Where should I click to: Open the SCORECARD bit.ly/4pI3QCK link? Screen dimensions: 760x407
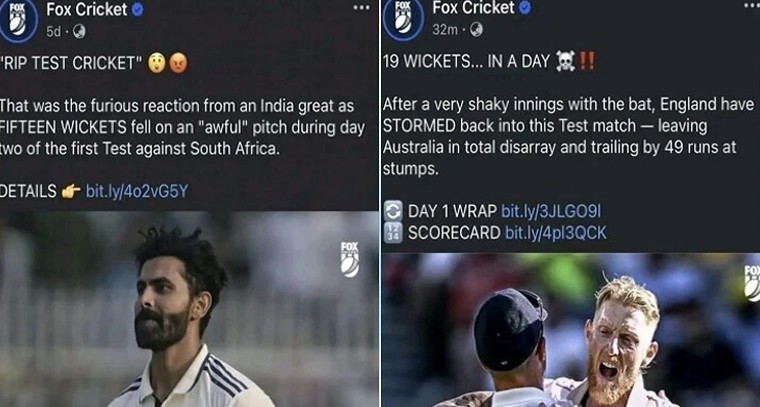coord(555,233)
